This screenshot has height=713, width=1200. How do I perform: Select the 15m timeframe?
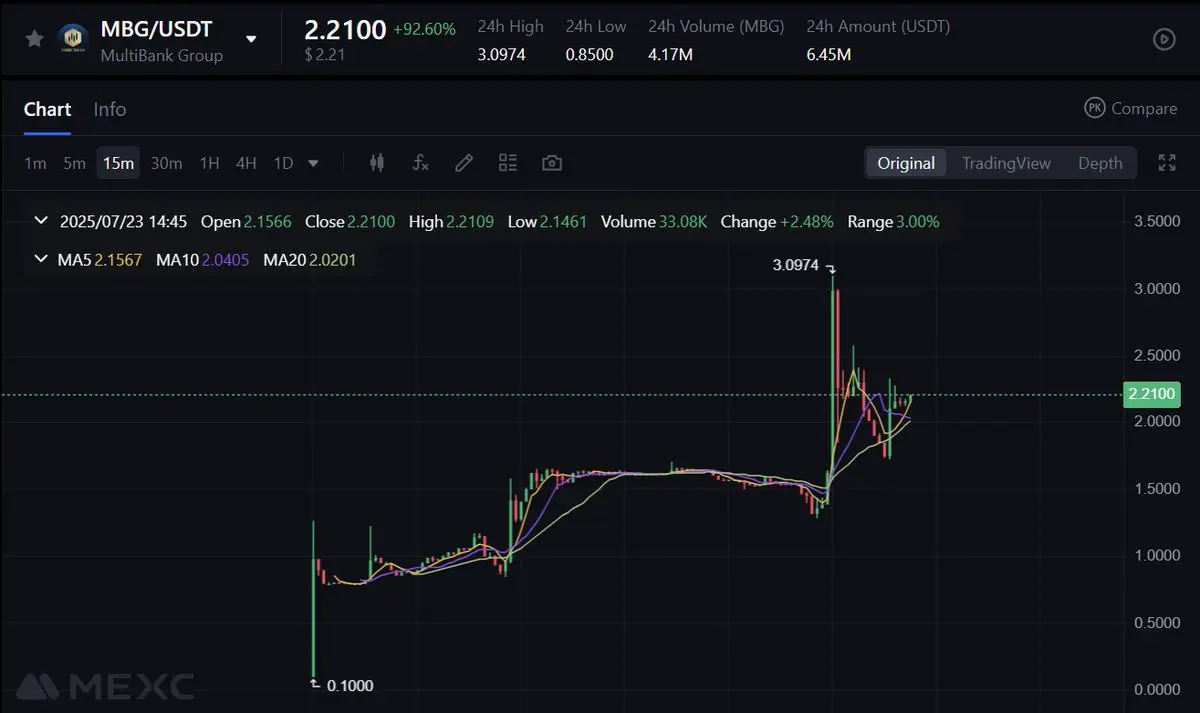[118, 163]
